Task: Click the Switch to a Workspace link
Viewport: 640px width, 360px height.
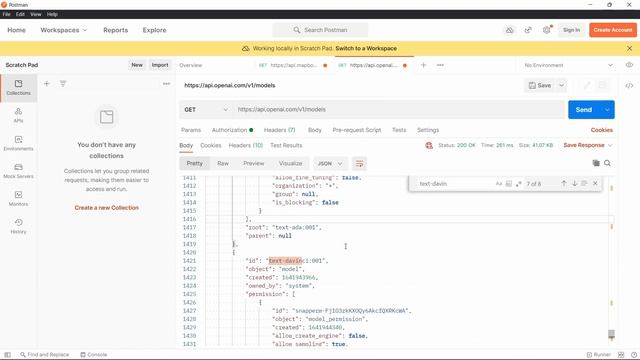Action: click(366, 48)
